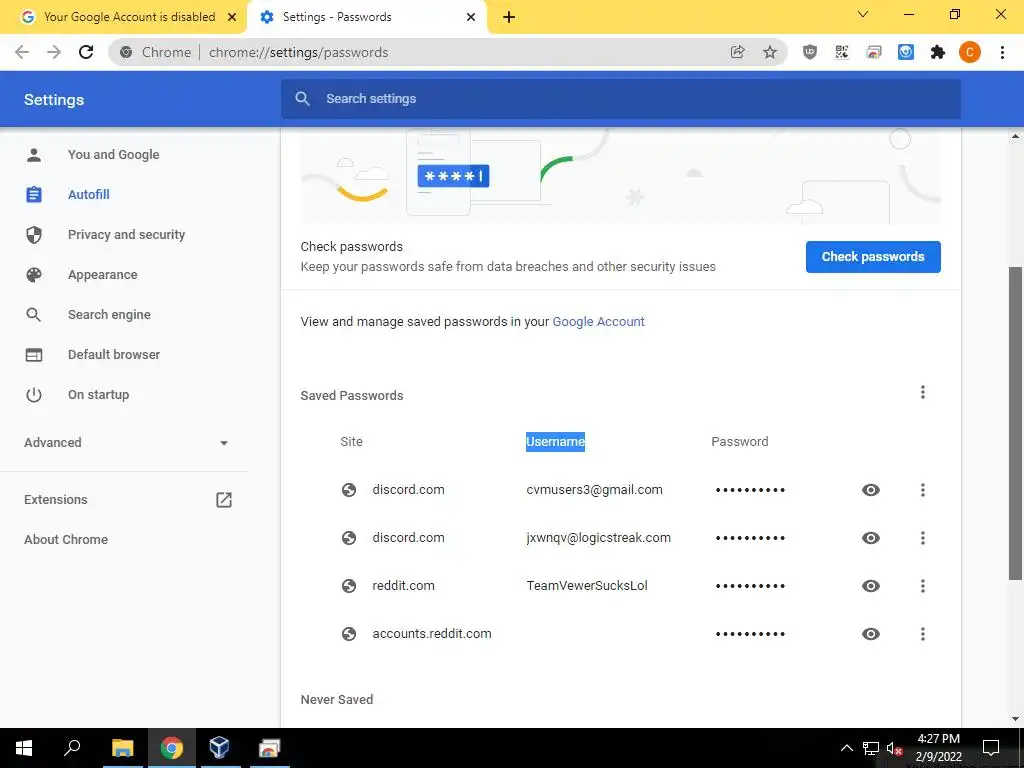The width and height of the screenshot is (1024, 768).
Task: Open the QR code extension icon
Action: pos(842,52)
